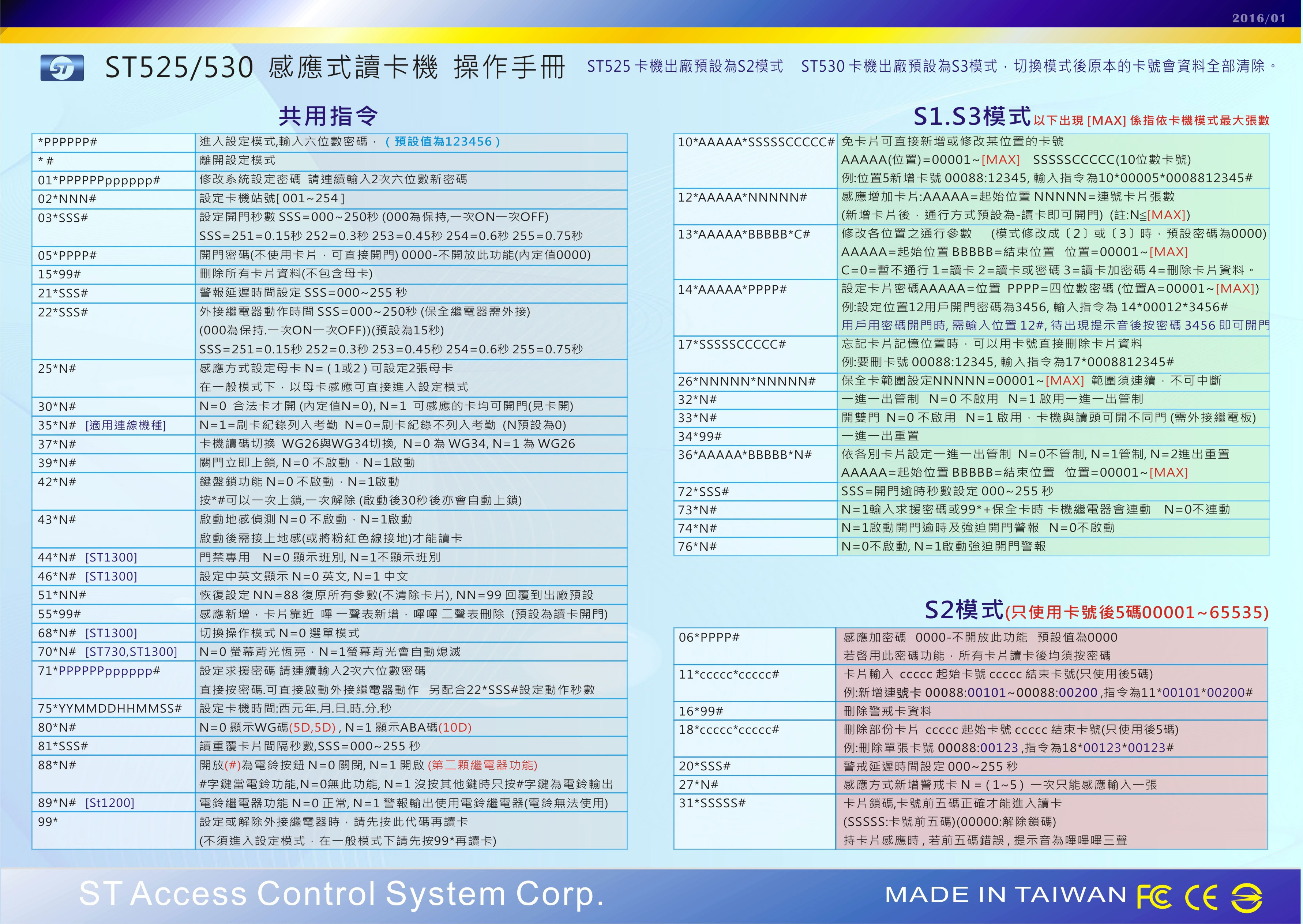Image resolution: width=1303 pixels, height=924 pixels.
Task: Click the 46*N# [ST1300] cell
Action: click(114, 576)
